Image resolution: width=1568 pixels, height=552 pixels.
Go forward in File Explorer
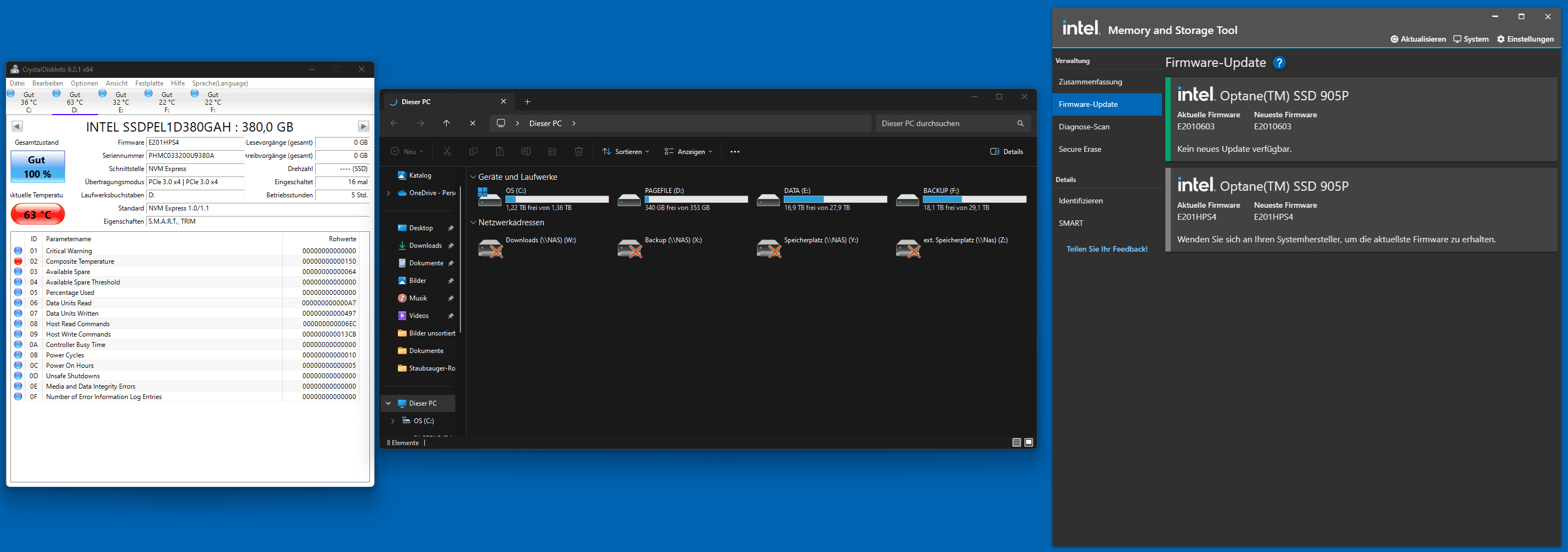420,123
